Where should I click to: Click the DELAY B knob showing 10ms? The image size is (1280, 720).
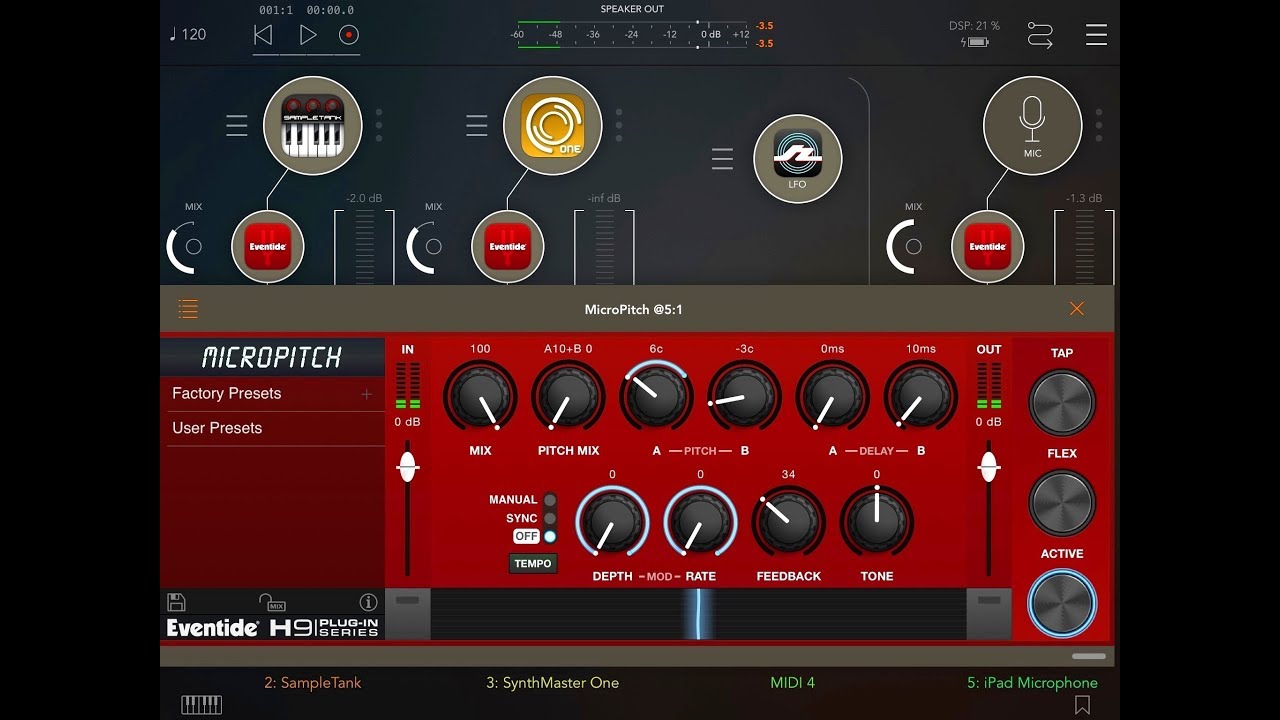pos(920,396)
